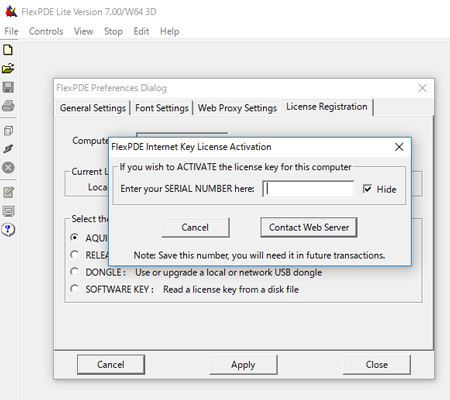Screen dimensions: 450x400
Task: Open the Edit menu
Action: (x=141, y=31)
